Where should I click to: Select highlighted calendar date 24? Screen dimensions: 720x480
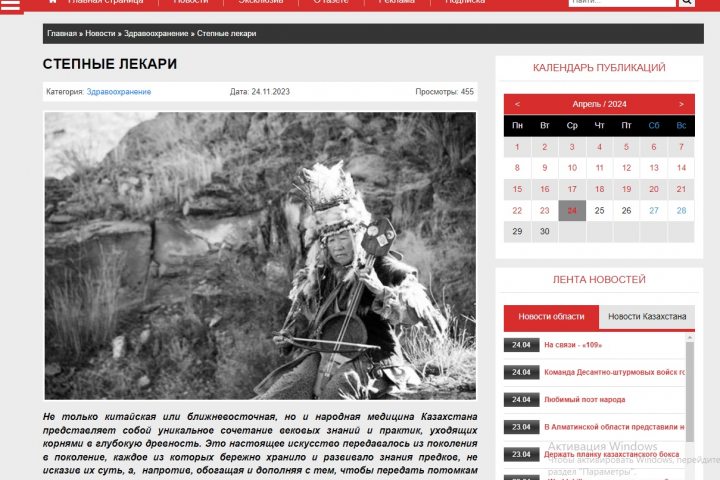click(x=572, y=210)
